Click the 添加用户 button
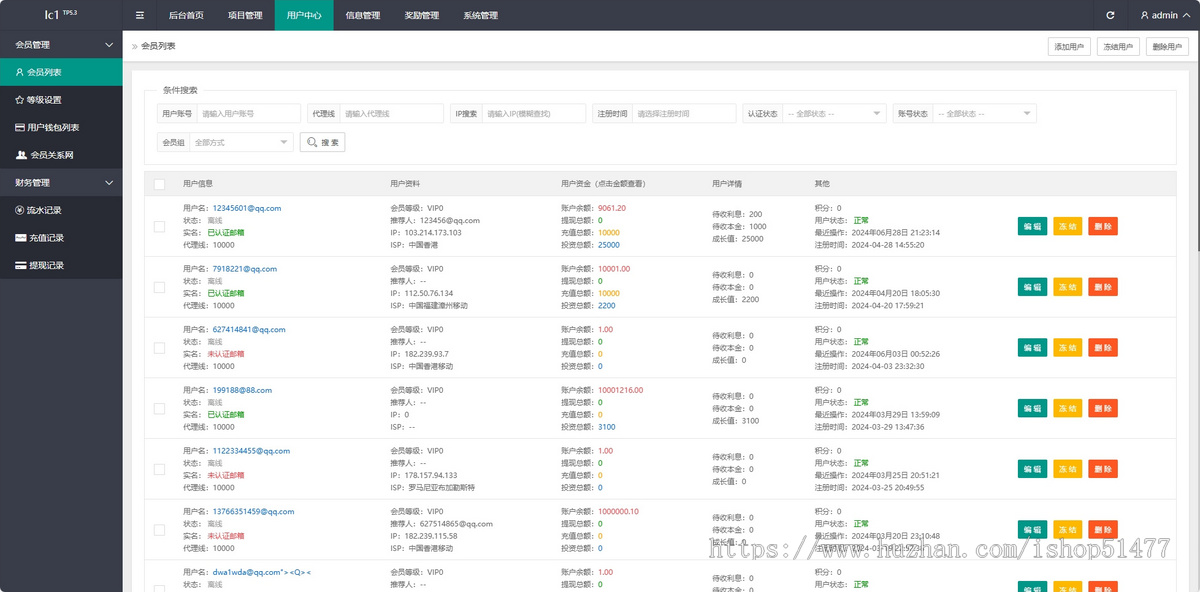This screenshot has width=1200, height=592. 1068,47
